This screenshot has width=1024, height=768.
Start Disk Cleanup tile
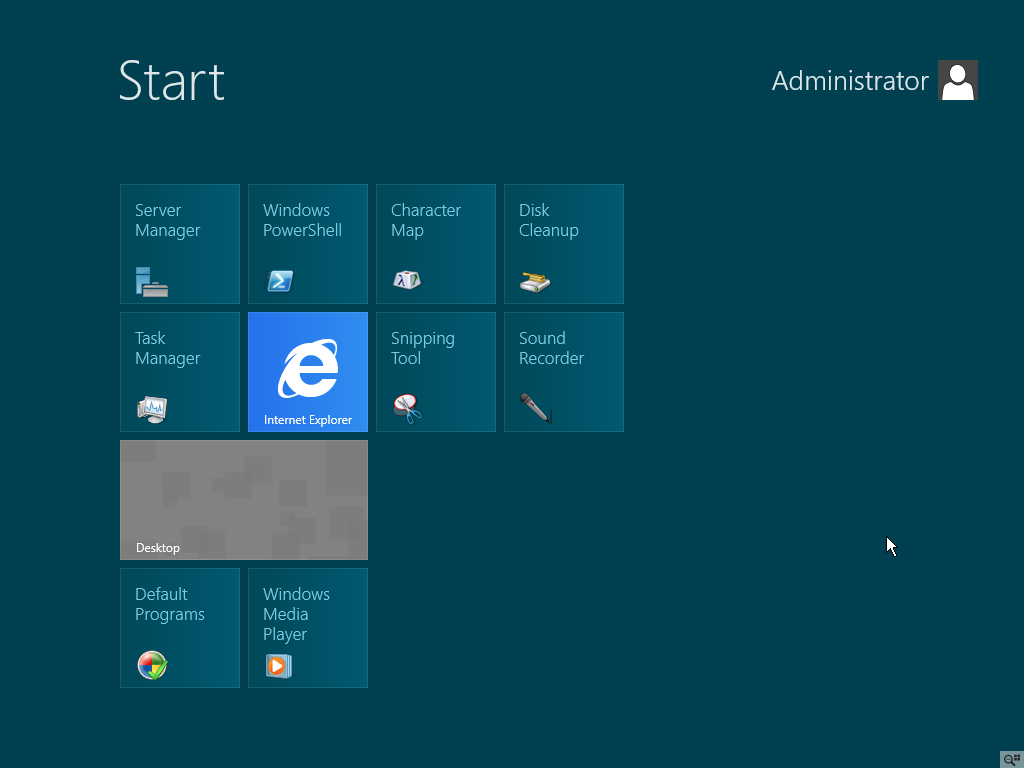point(564,244)
